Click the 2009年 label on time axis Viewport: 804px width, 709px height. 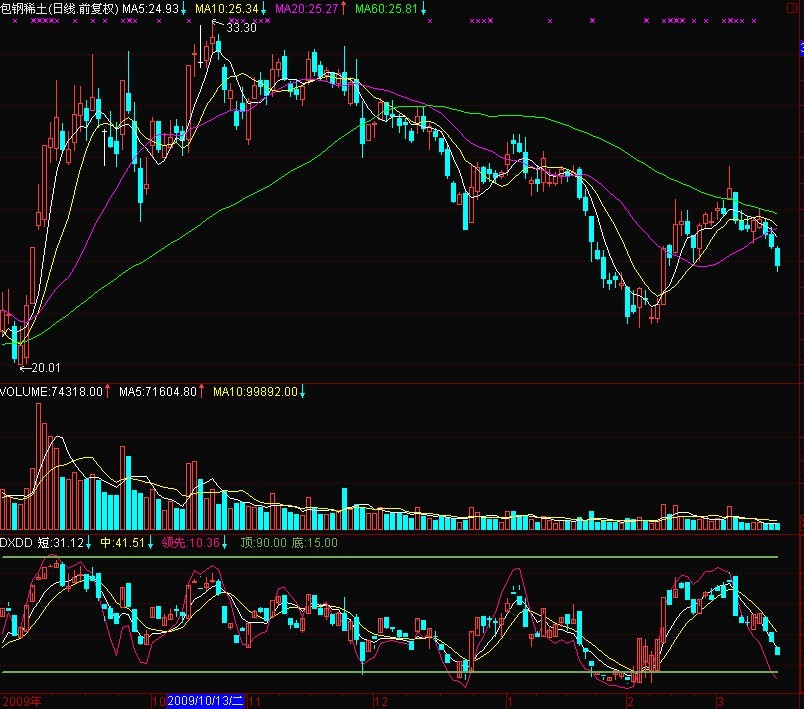[x=22, y=701]
